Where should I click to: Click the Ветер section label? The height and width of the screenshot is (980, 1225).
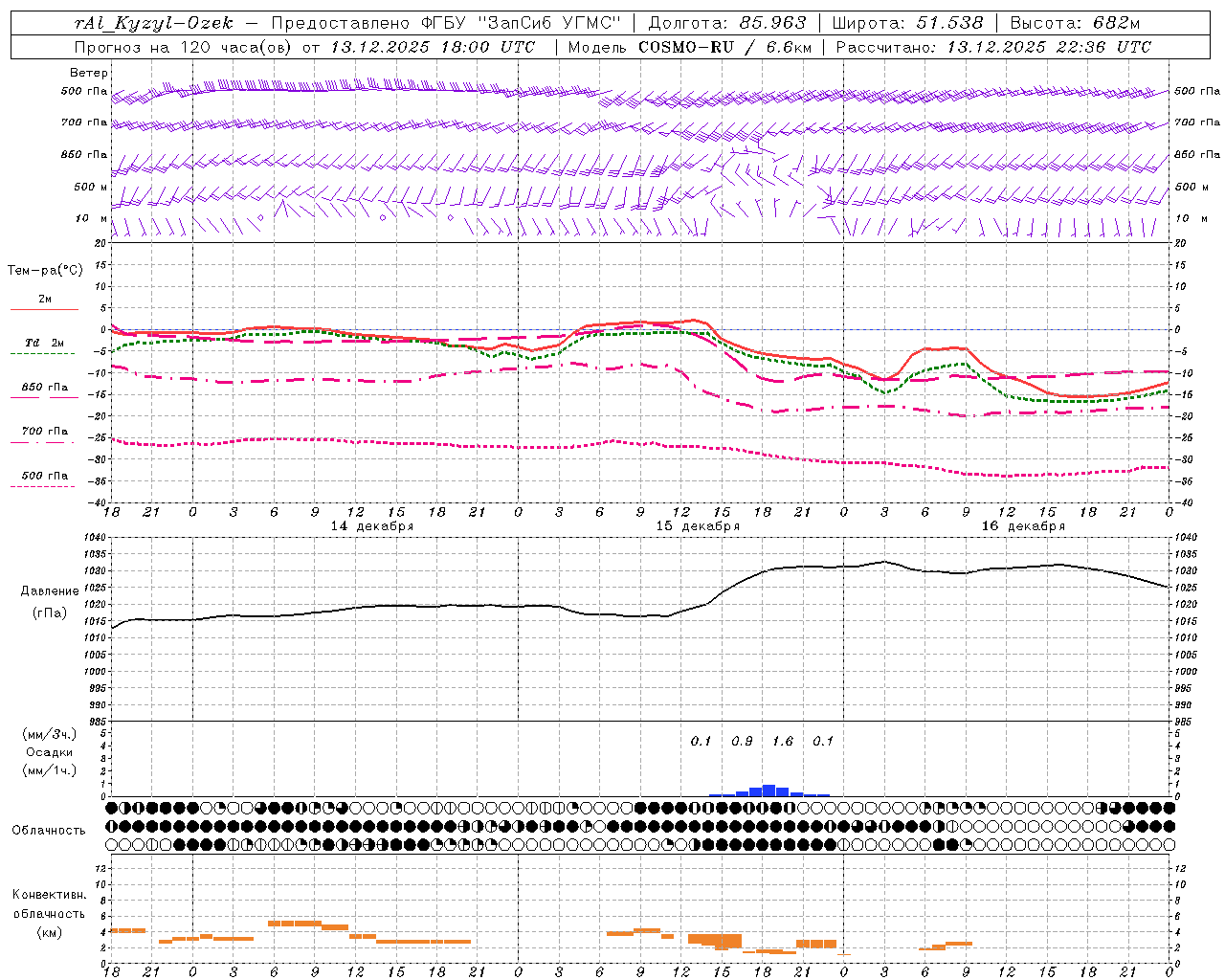(89, 73)
